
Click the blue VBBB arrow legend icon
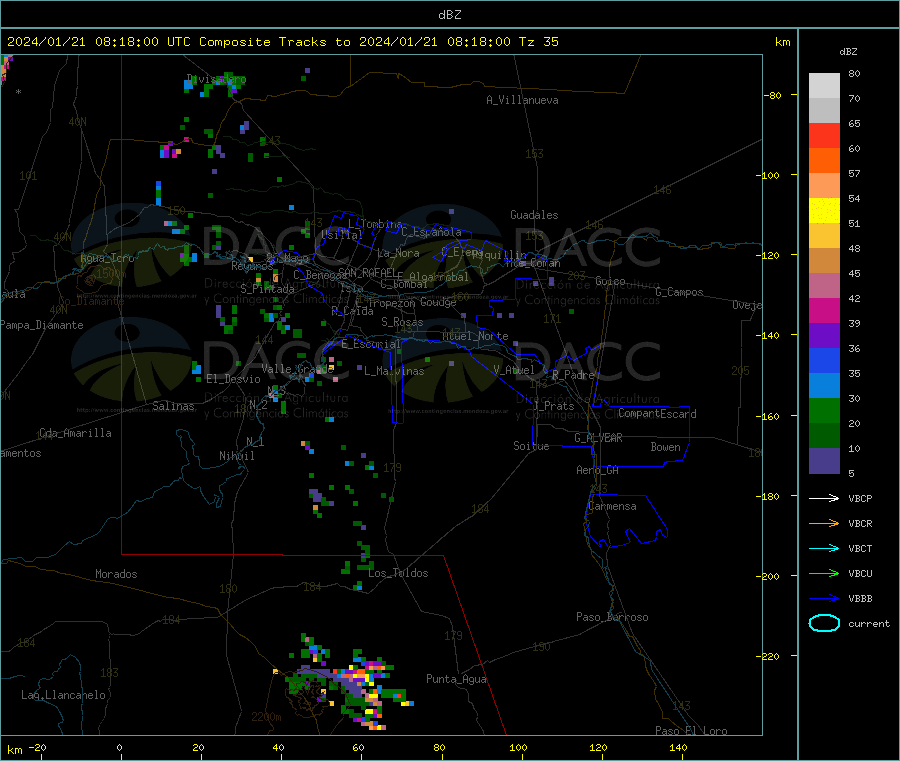tap(824, 599)
